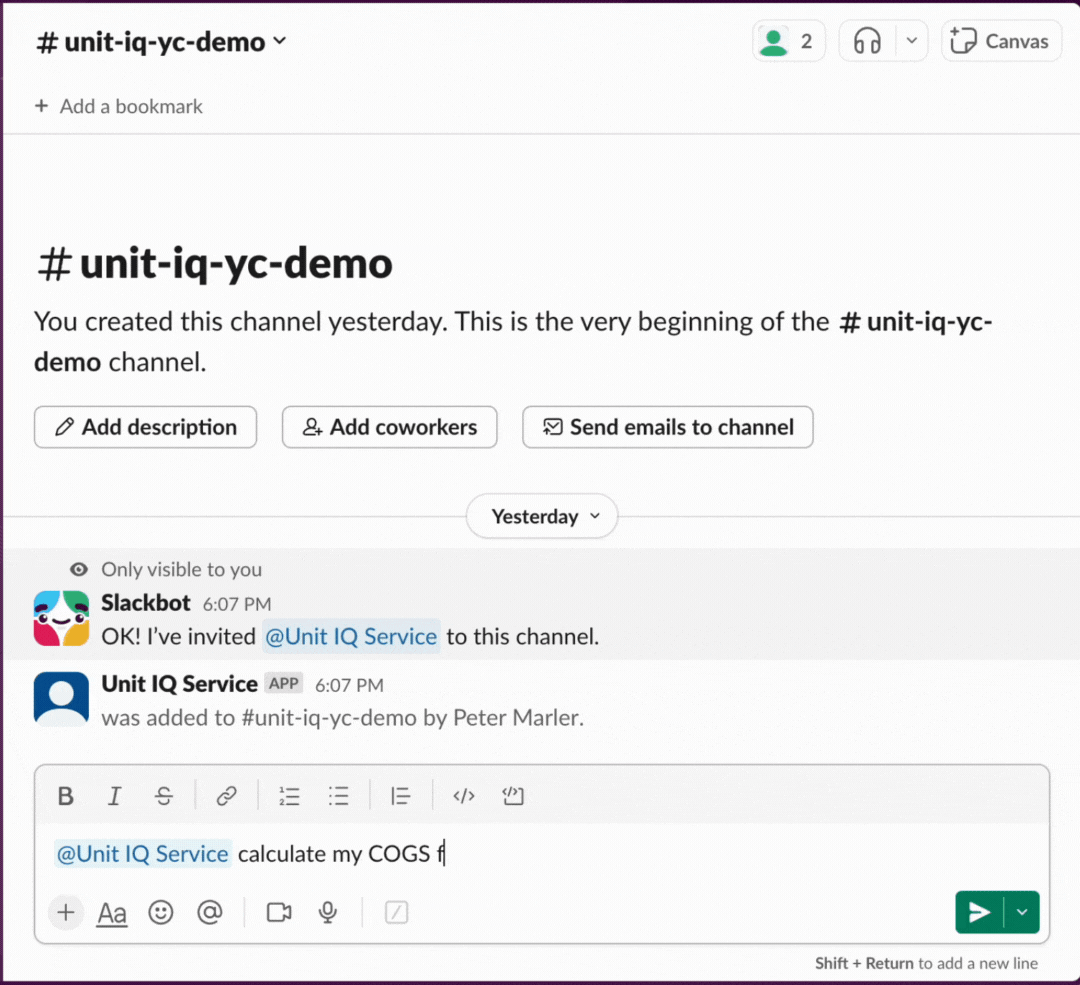The height and width of the screenshot is (985, 1080).
Task: Toggle italic text formatting
Action: [114, 796]
